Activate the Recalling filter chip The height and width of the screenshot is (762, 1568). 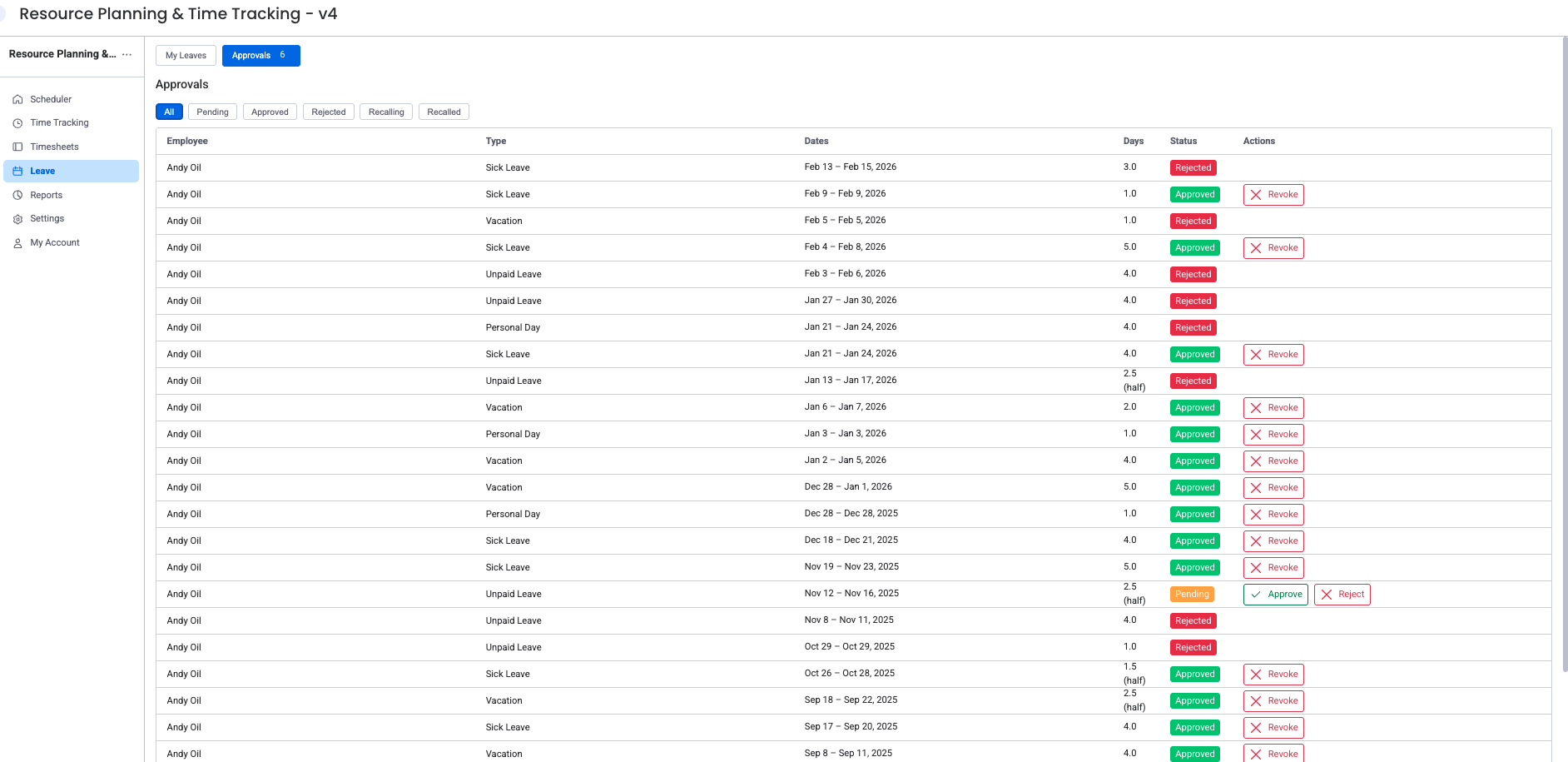click(x=385, y=112)
